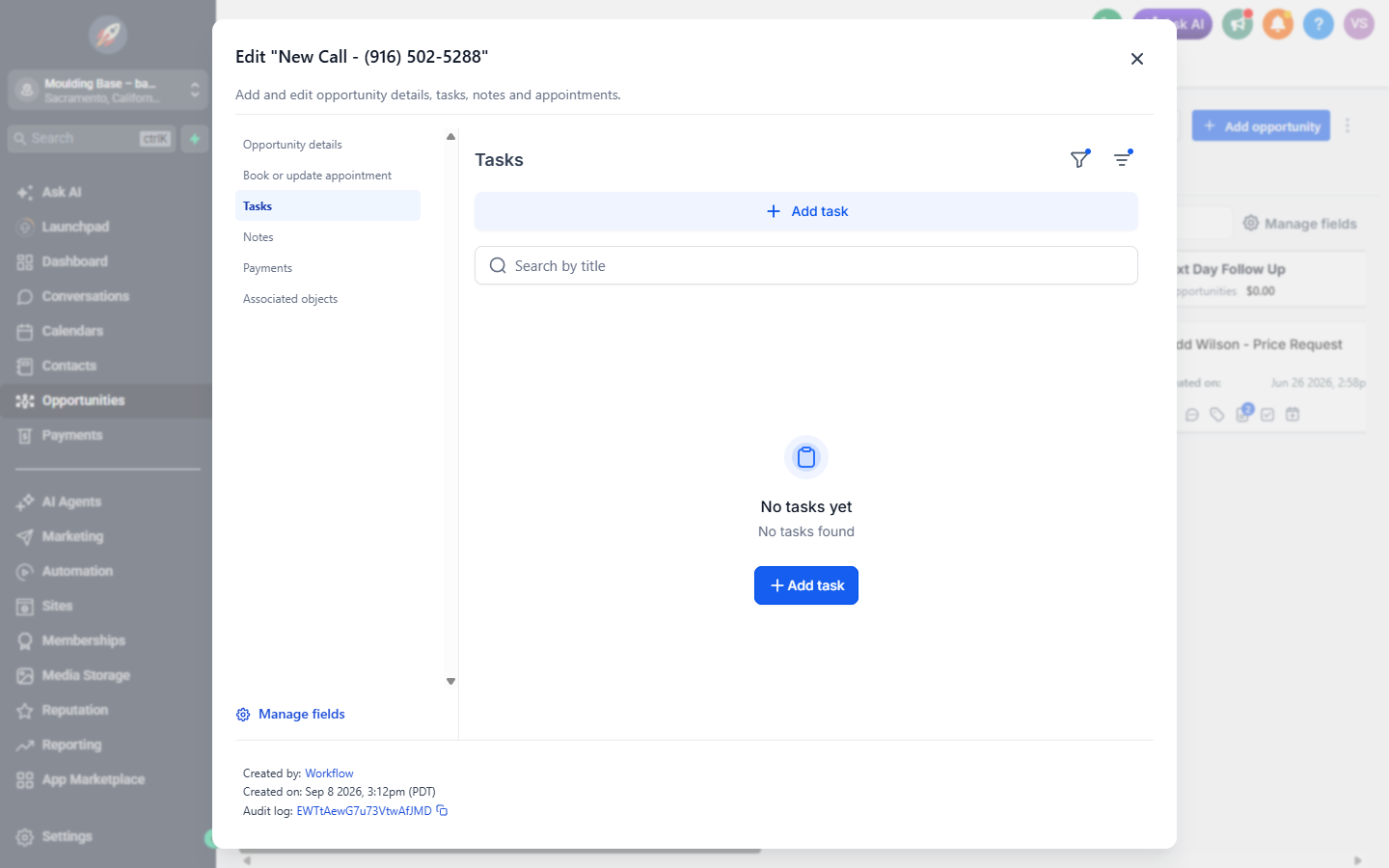The width and height of the screenshot is (1389, 868).
Task: Switch to Opportunity details section
Action: tap(328, 145)
